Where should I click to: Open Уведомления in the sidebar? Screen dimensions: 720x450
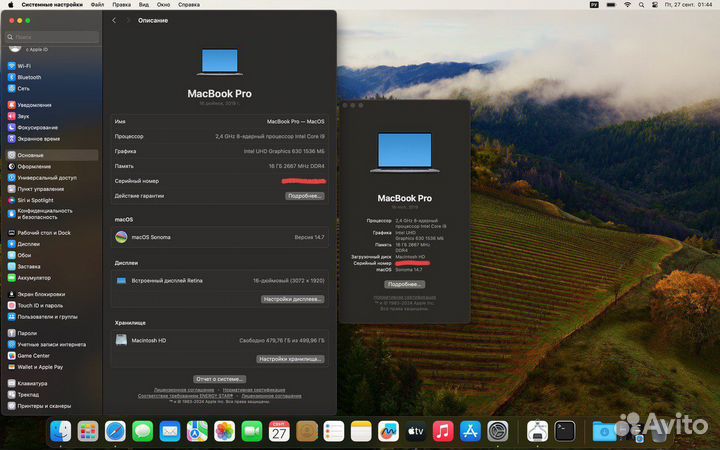pyautogui.click(x=52, y=105)
